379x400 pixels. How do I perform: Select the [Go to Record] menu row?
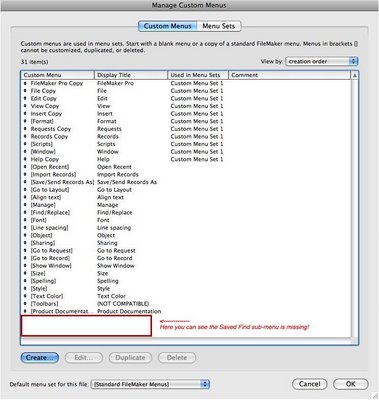186,258
